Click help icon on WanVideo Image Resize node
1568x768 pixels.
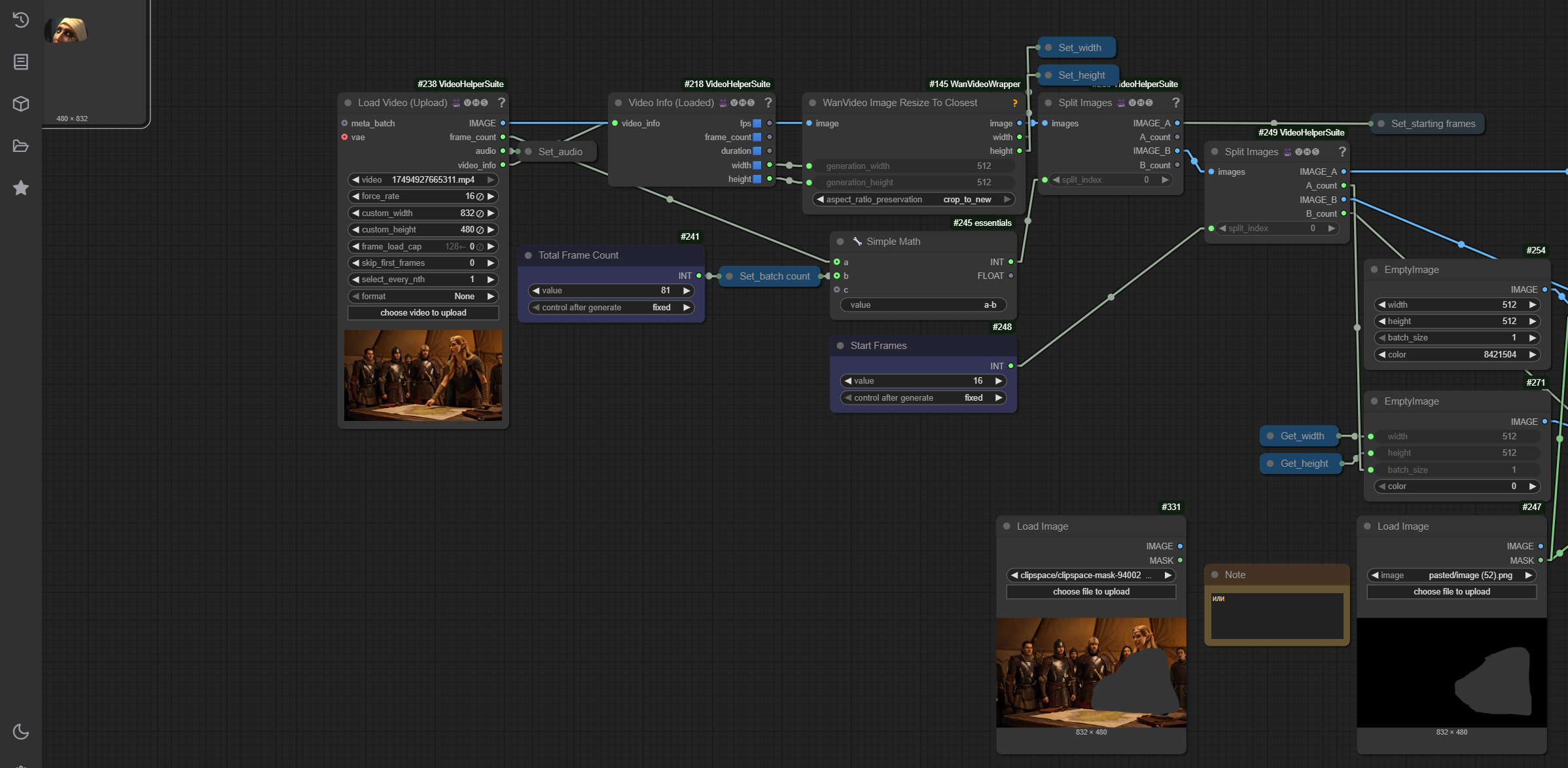point(1014,103)
